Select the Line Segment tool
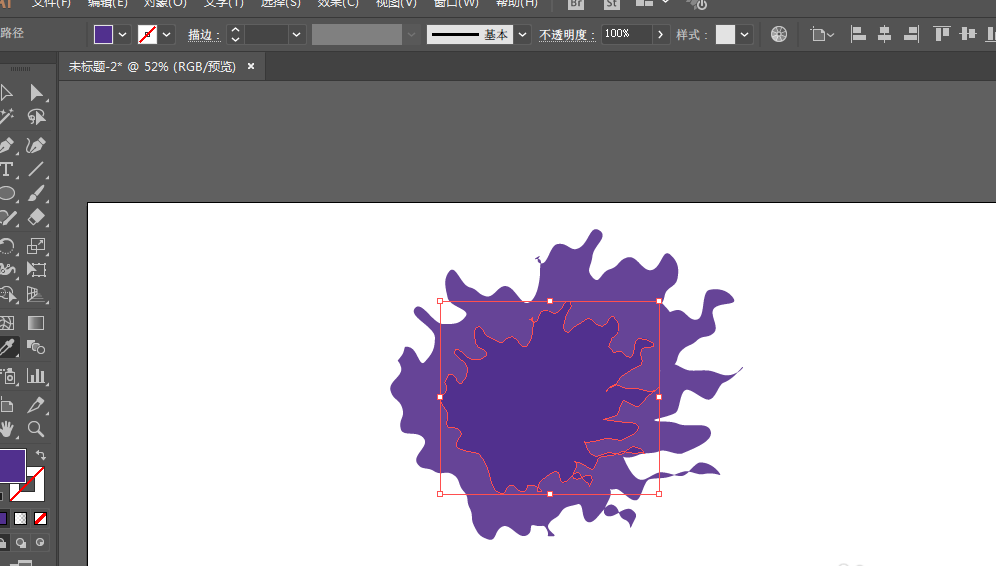Viewport: 996px width, 566px height. [x=36, y=170]
